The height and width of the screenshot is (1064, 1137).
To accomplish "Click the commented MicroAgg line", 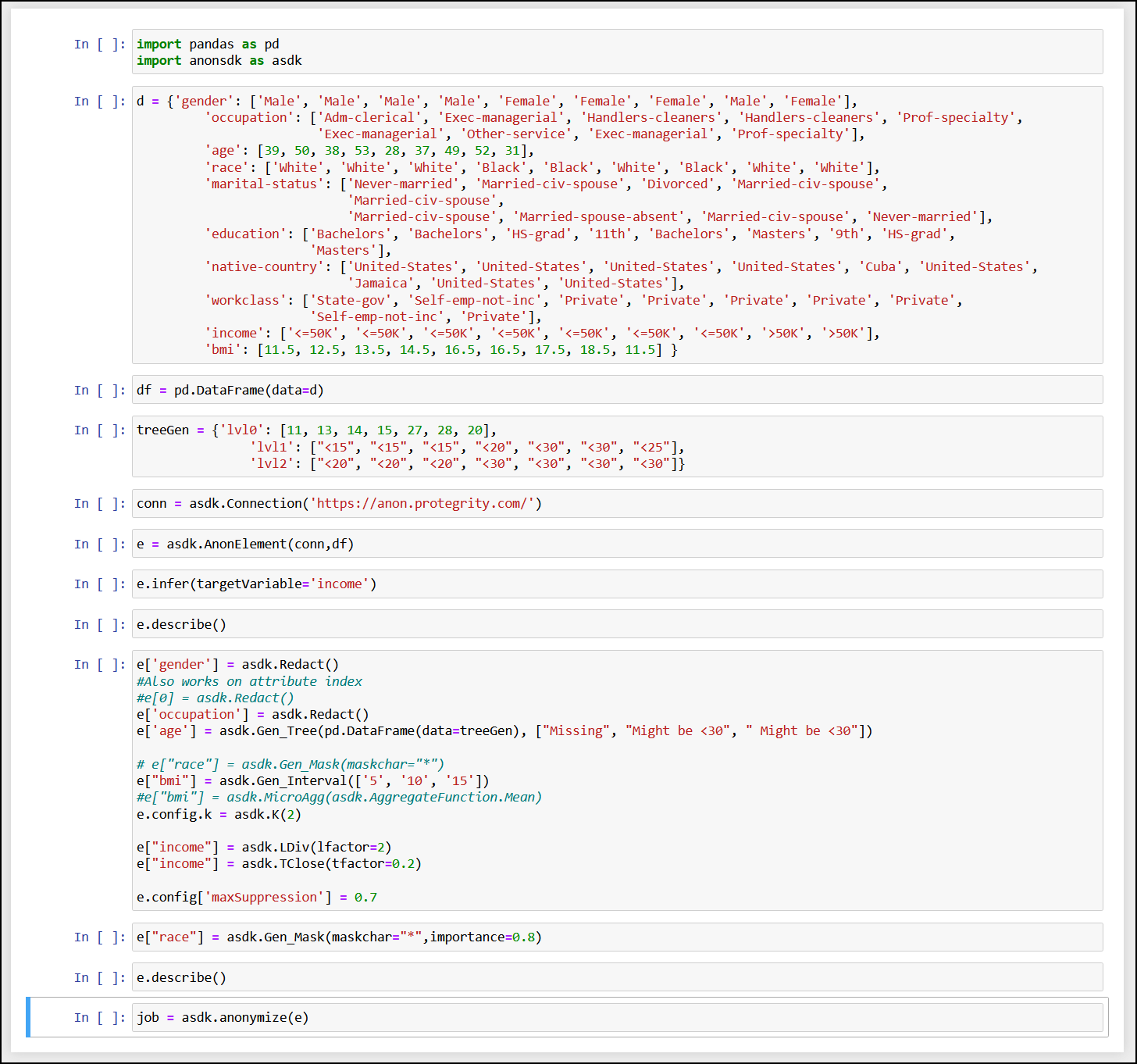I will pyautogui.click(x=340, y=797).
